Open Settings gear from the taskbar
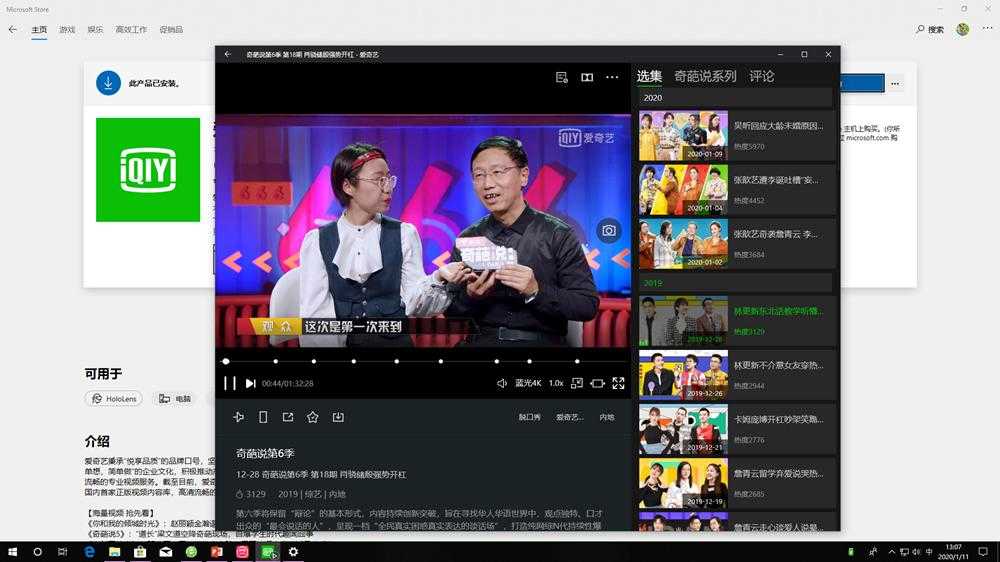The height and width of the screenshot is (562, 1000). click(293, 552)
